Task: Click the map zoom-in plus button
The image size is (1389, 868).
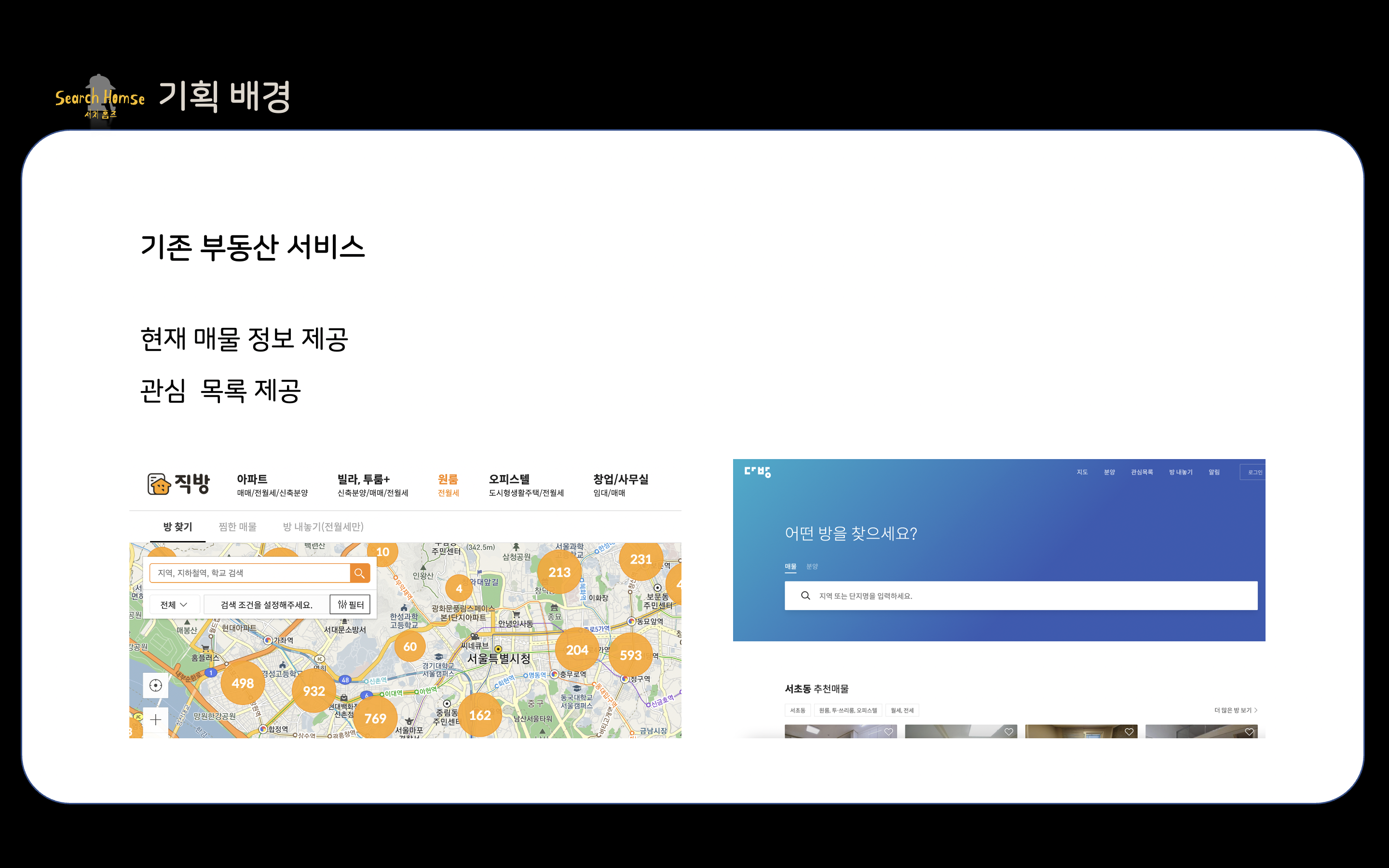Action: tap(156, 720)
